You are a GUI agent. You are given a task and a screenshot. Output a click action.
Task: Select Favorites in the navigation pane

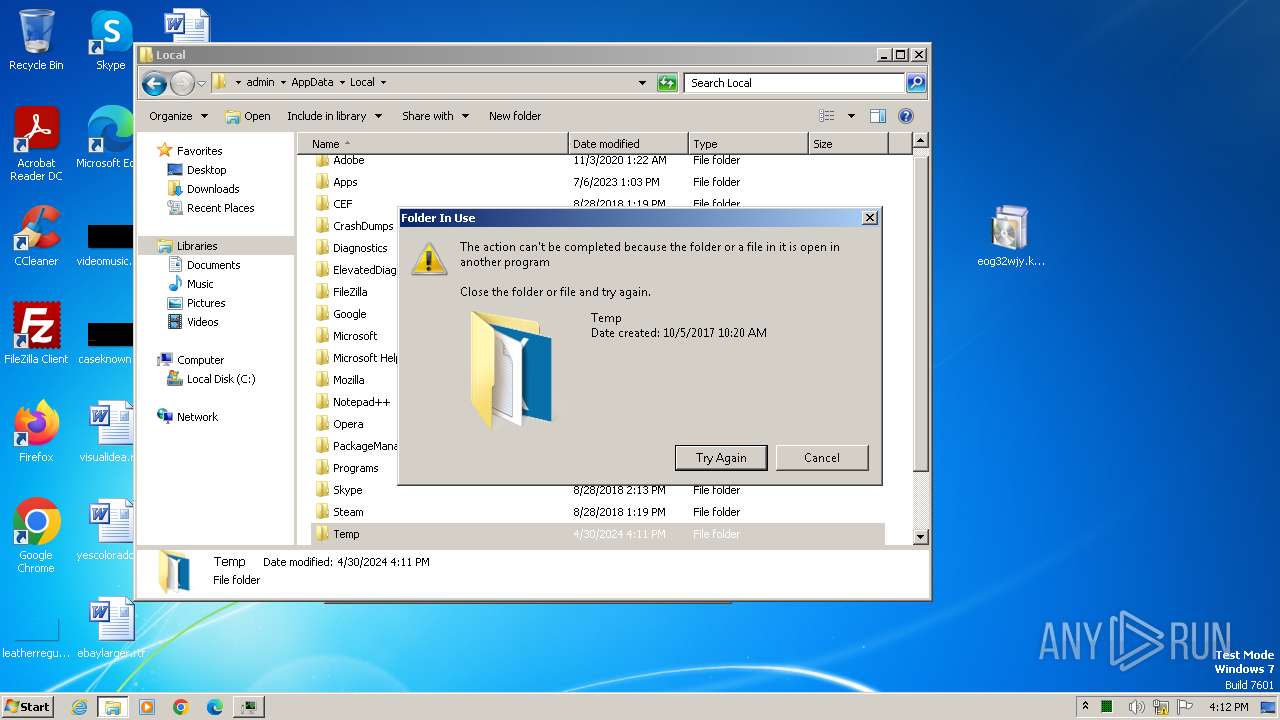tap(199, 151)
